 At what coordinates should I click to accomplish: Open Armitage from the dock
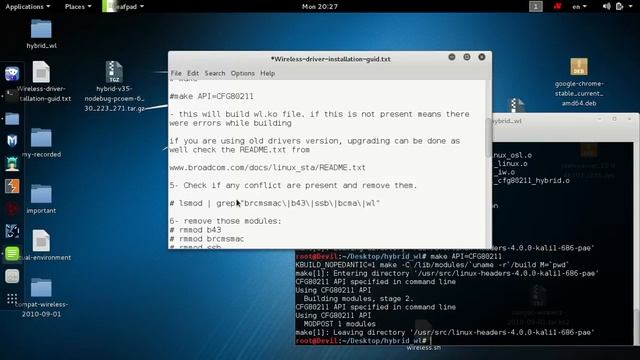(x=12, y=163)
